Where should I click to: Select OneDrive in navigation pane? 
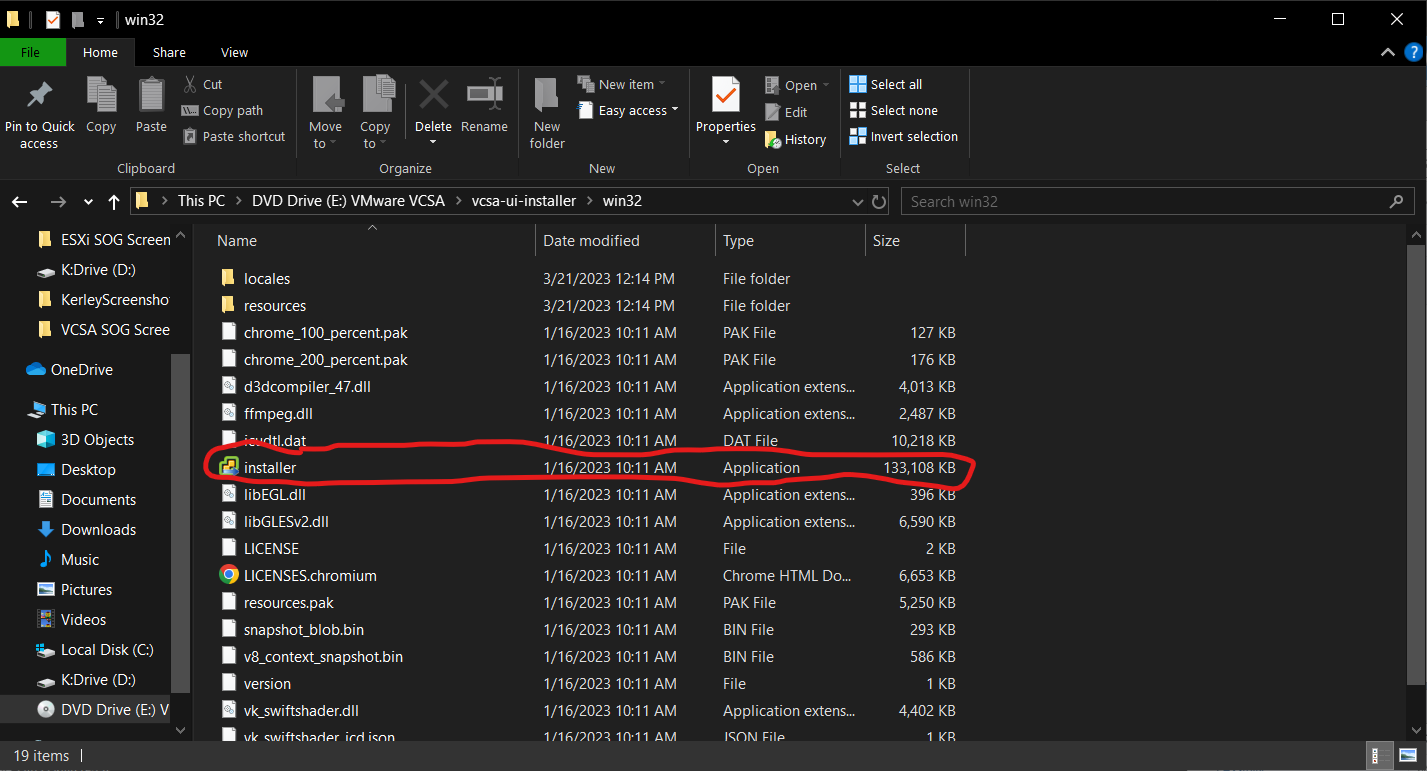pyautogui.click(x=82, y=369)
